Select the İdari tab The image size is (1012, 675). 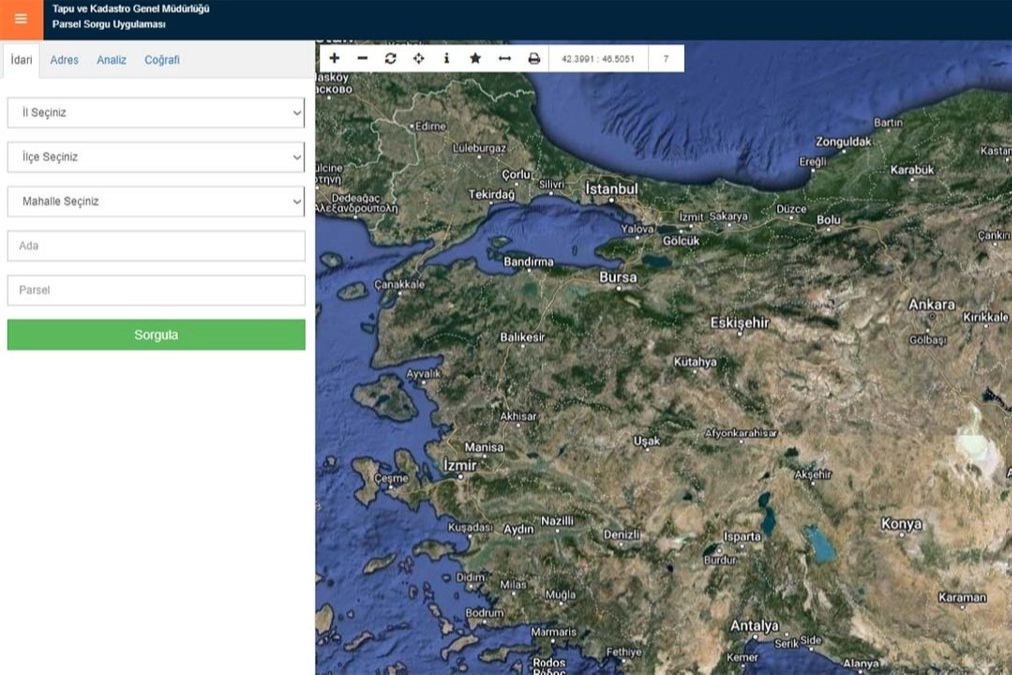tap(21, 60)
